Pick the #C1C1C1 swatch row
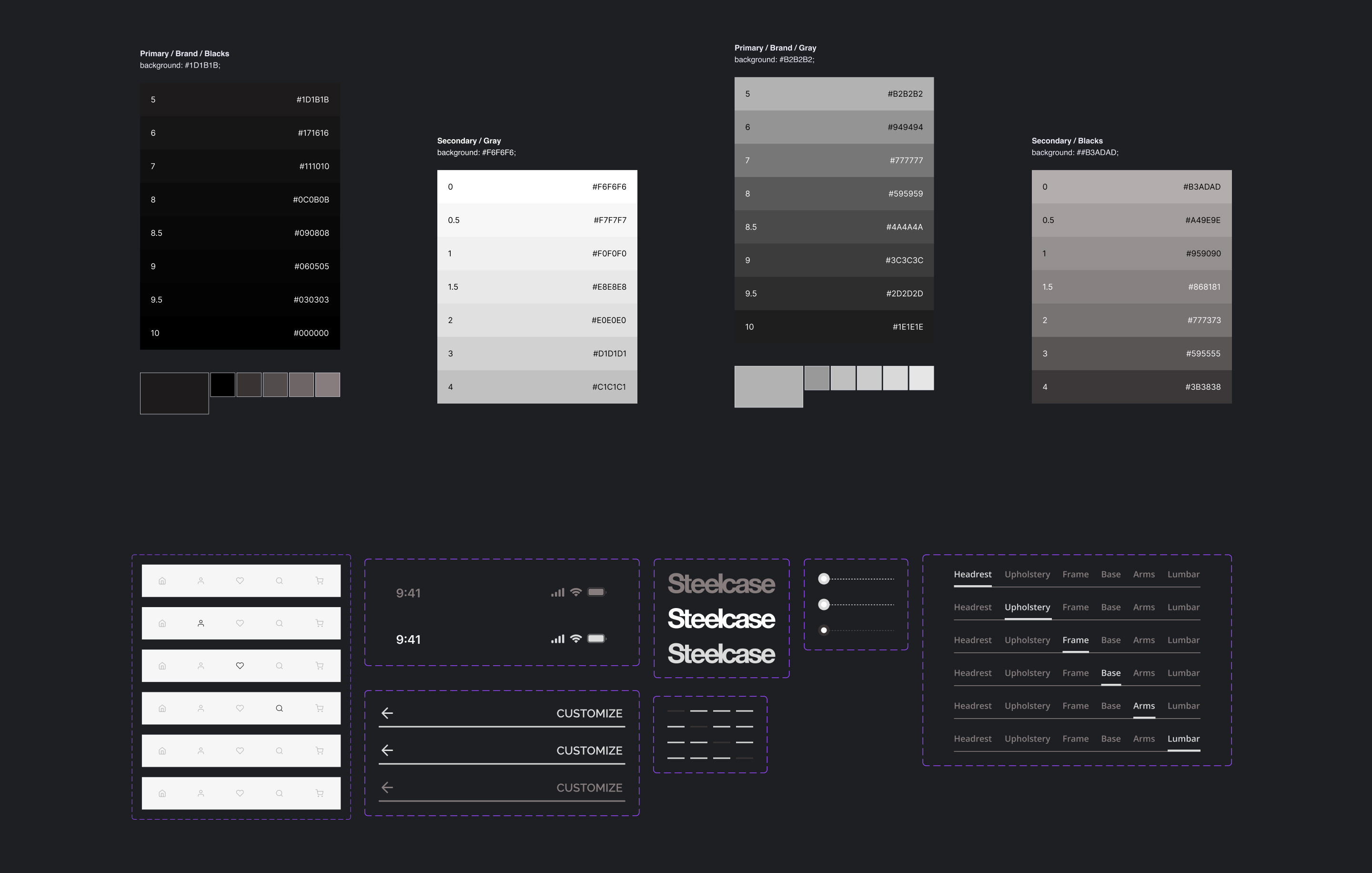This screenshot has height=873, width=1372. (x=537, y=387)
